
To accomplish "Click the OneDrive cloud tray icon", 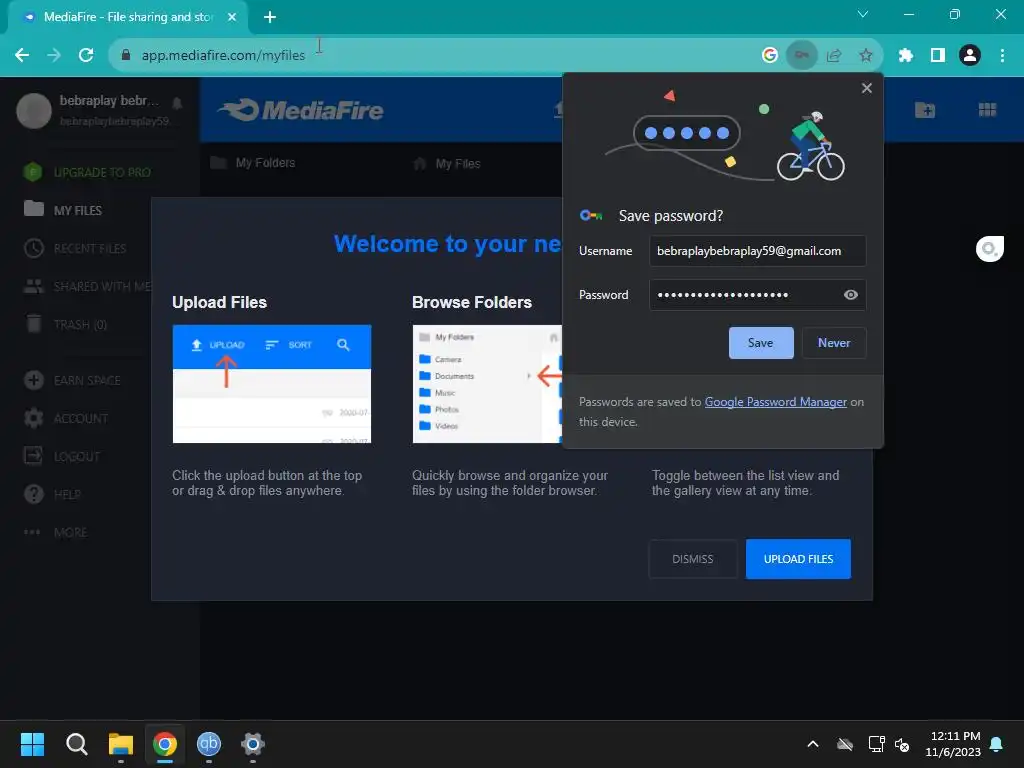I will click(845, 744).
